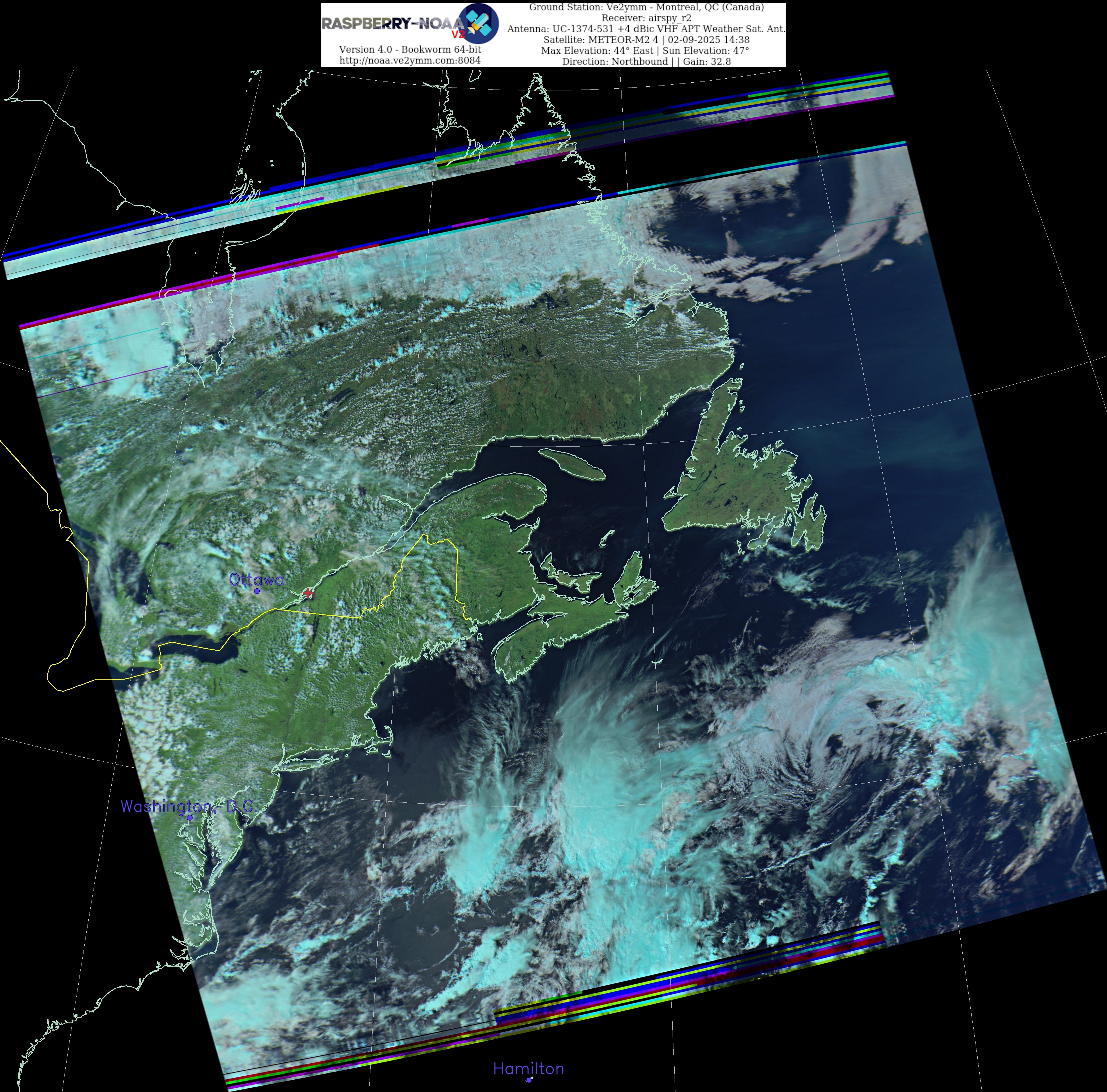This screenshot has width=1107, height=1092.
Task: Click the Satellite: METEOR-M2 4 date line
Action: 646,40
